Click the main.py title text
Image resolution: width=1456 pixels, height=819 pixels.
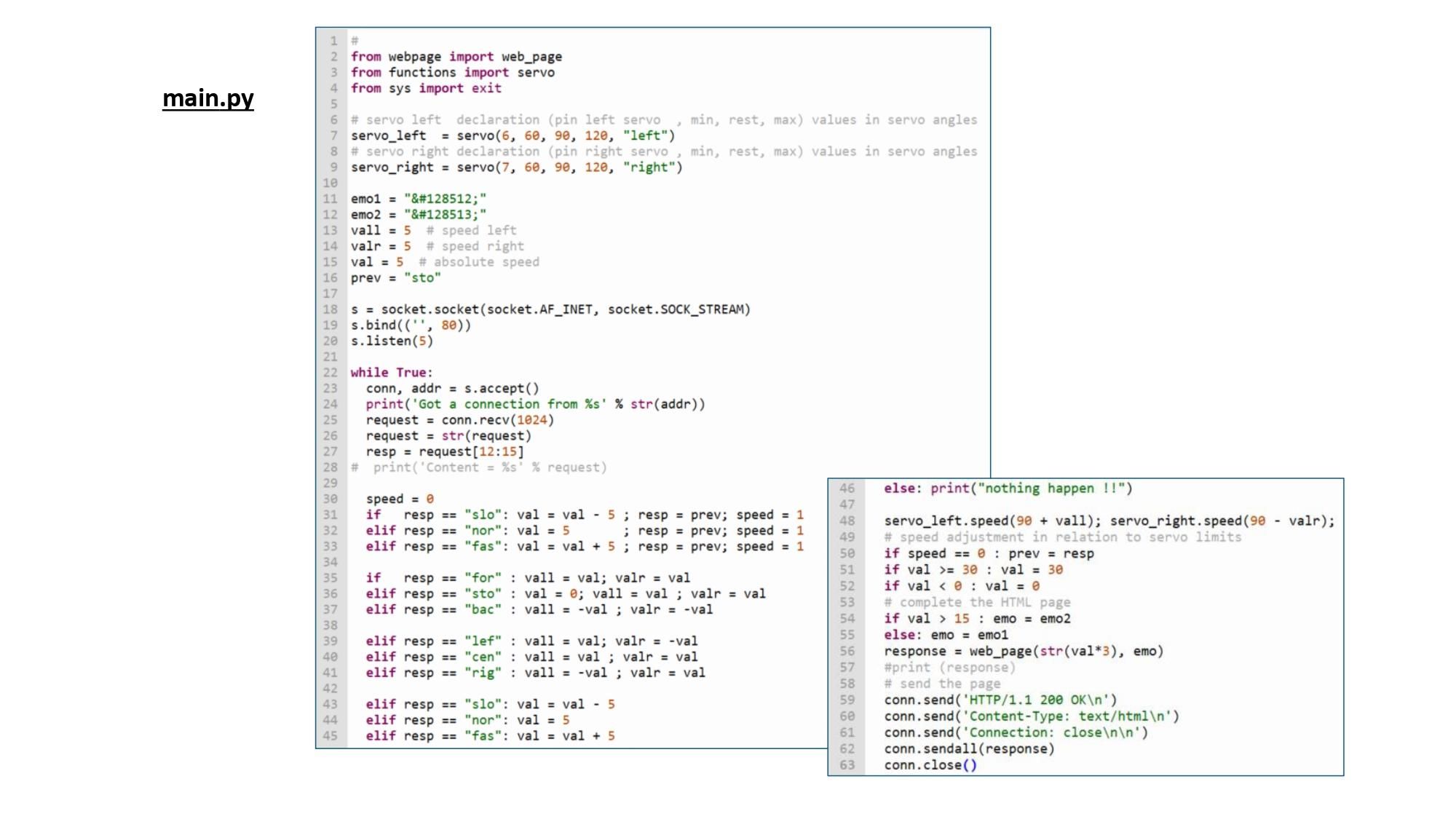(x=208, y=98)
